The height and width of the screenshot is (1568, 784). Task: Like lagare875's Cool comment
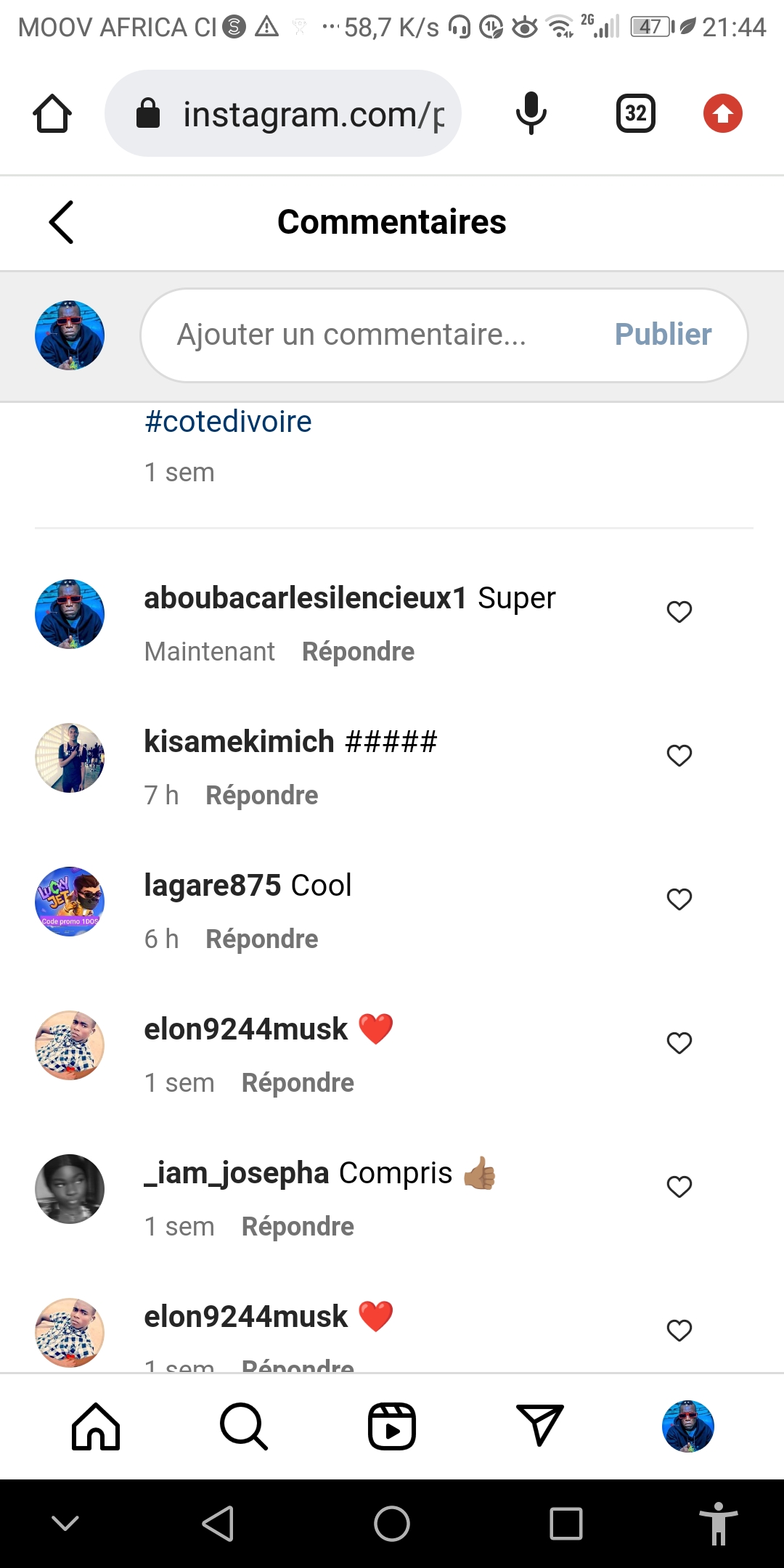(679, 899)
